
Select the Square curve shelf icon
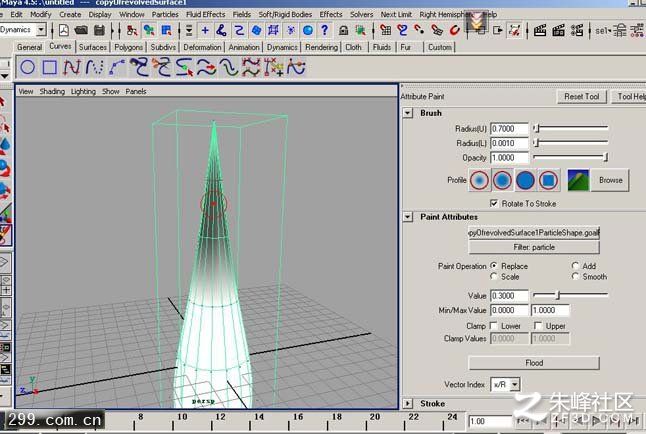pos(50,67)
